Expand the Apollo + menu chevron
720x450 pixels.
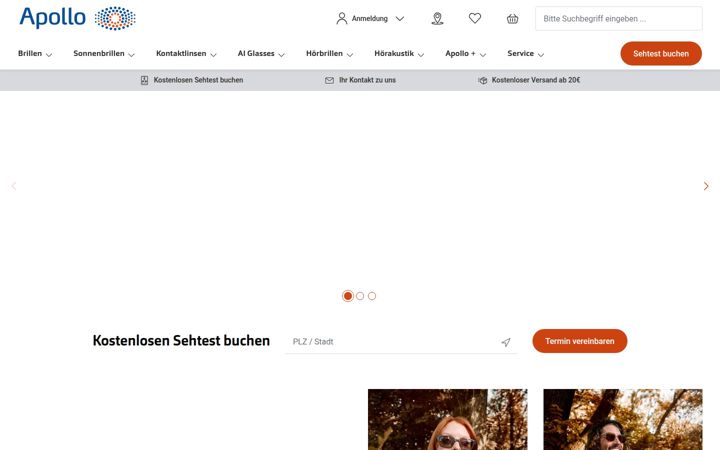point(483,55)
